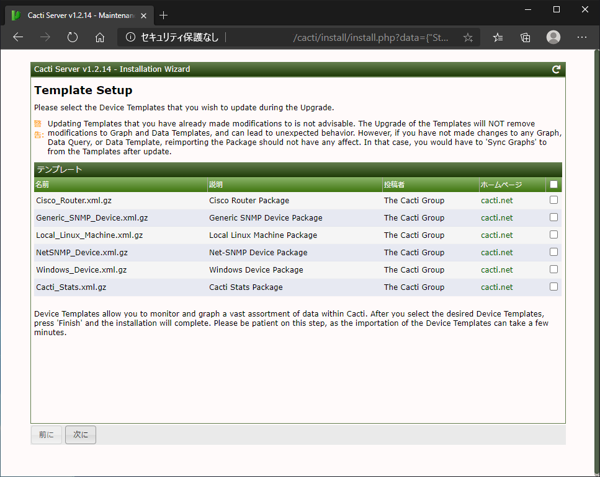Select the Cacti Server v1.2.14 tab
The image size is (600, 477).
(x=80, y=15)
